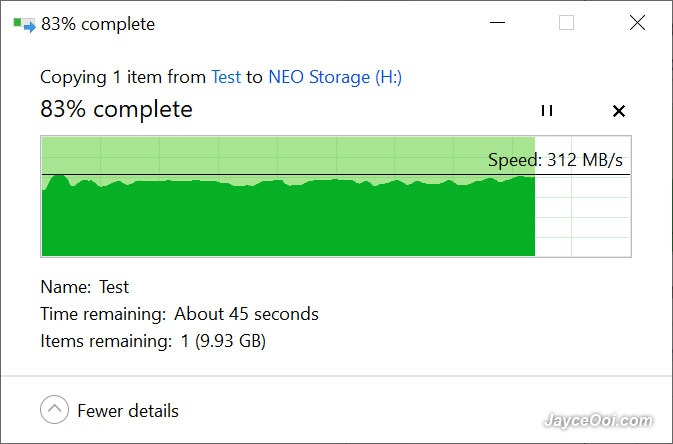
Task: Click the disabled maximize window button
Action: coord(566,23)
